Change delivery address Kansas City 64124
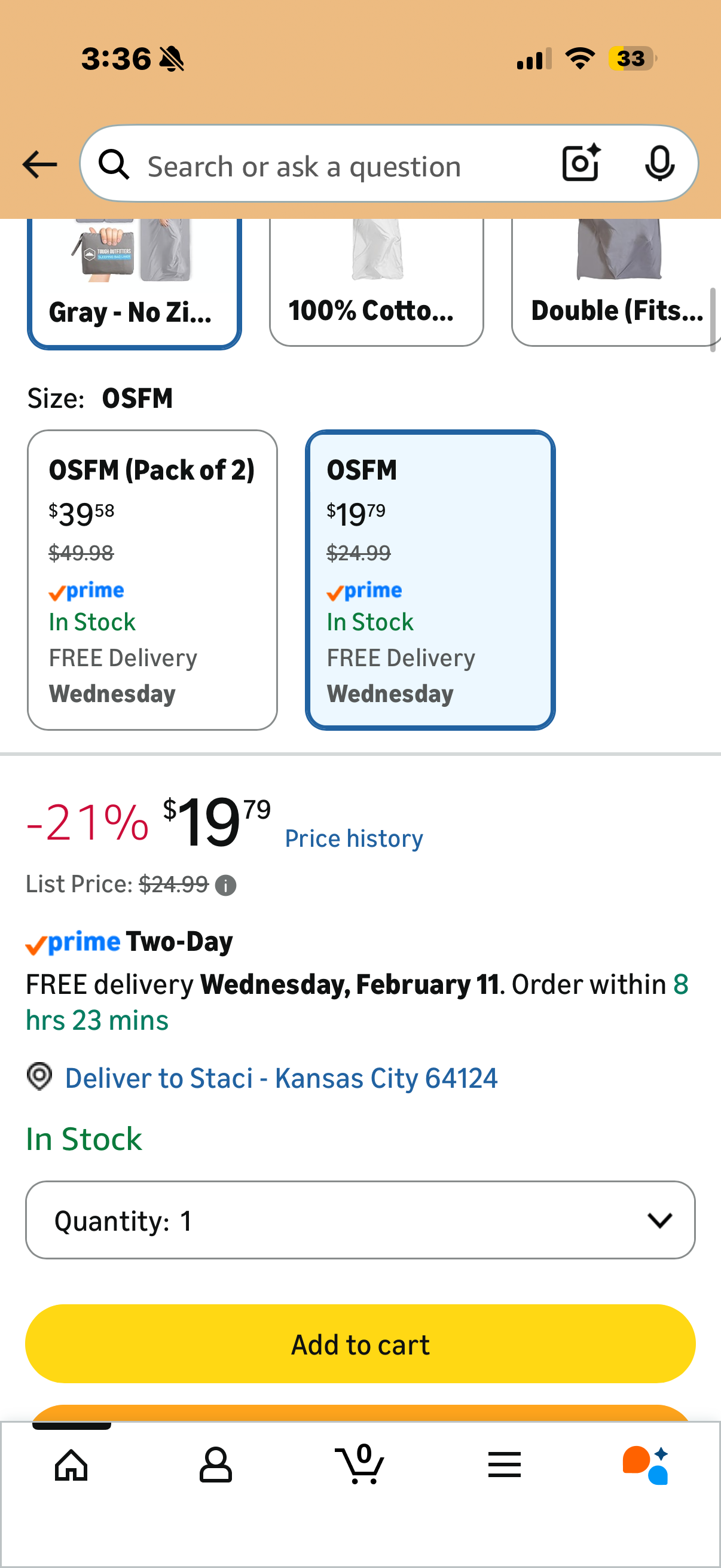Screen dimensions: 721x1568 (x=280, y=1079)
